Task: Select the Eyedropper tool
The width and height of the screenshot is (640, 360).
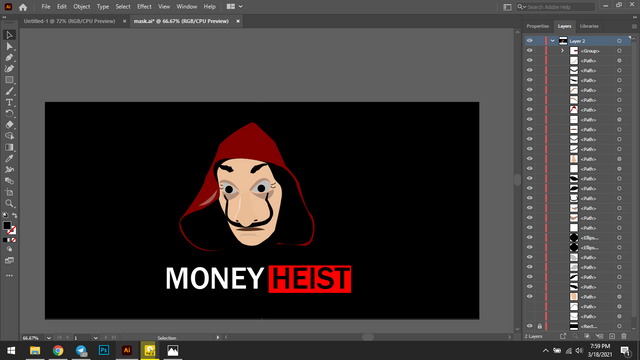Action: tap(9, 158)
